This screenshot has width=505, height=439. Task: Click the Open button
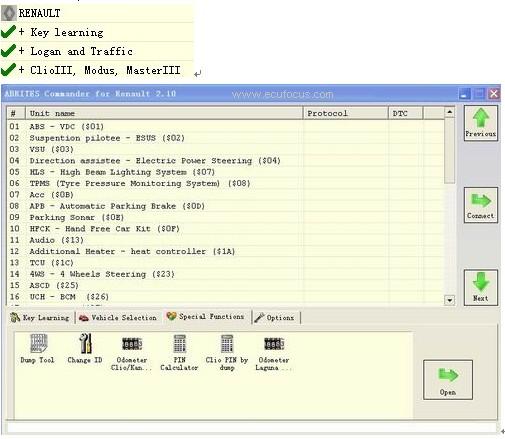(448, 380)
